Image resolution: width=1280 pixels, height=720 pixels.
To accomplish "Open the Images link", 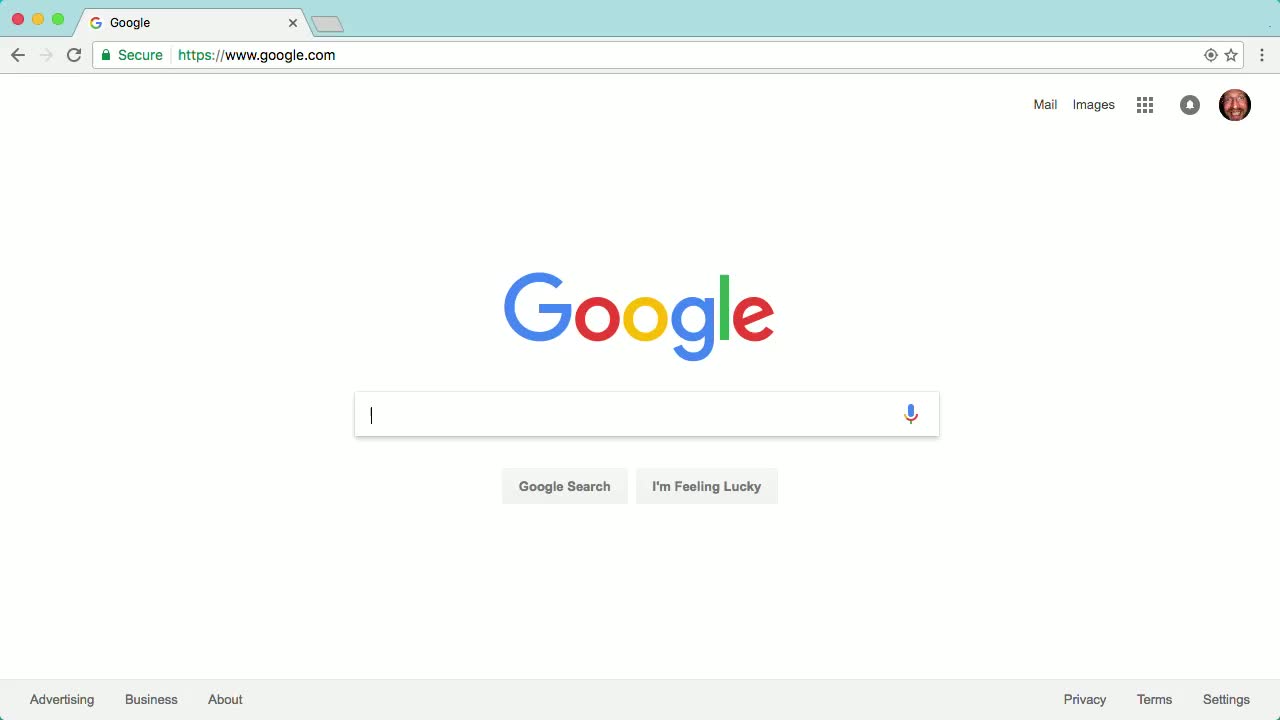I will click(1093, 105).
